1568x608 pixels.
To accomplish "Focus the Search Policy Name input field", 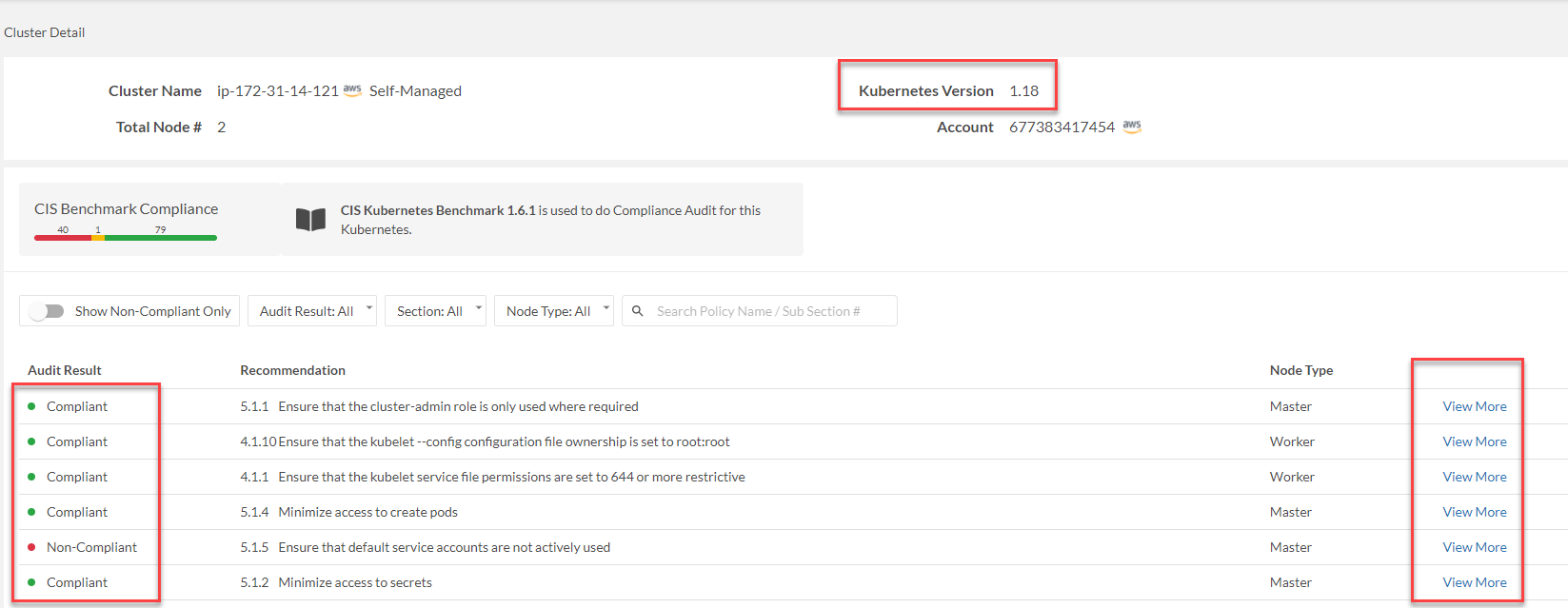I will point(771,311).
